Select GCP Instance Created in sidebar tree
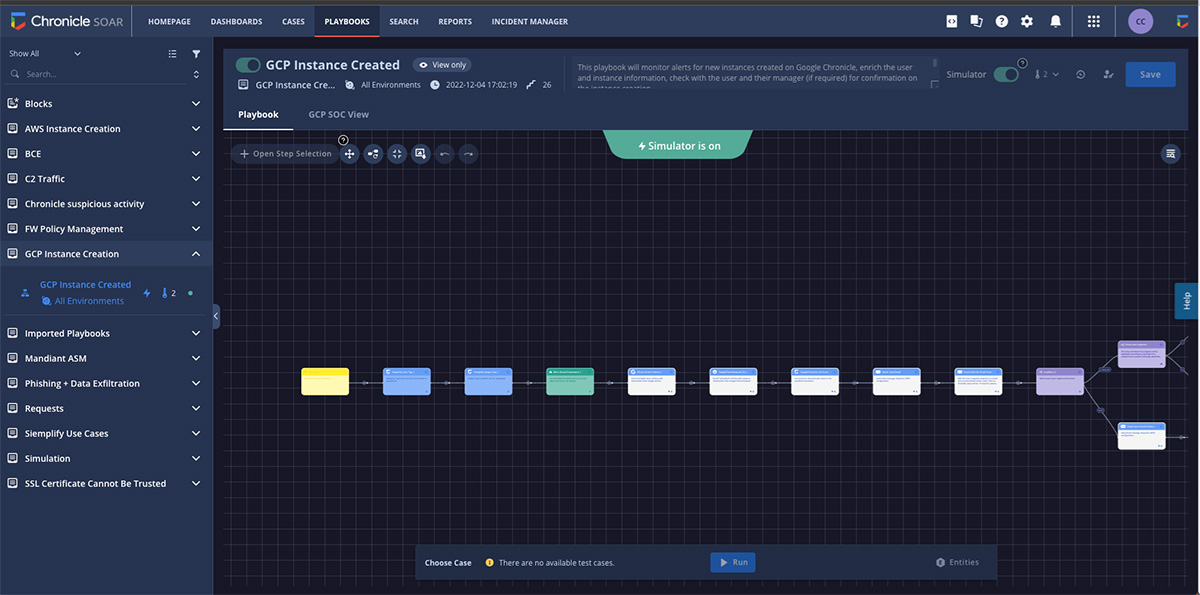The width and height of the screenshot is (1200, 595). (x=85, y=285)
